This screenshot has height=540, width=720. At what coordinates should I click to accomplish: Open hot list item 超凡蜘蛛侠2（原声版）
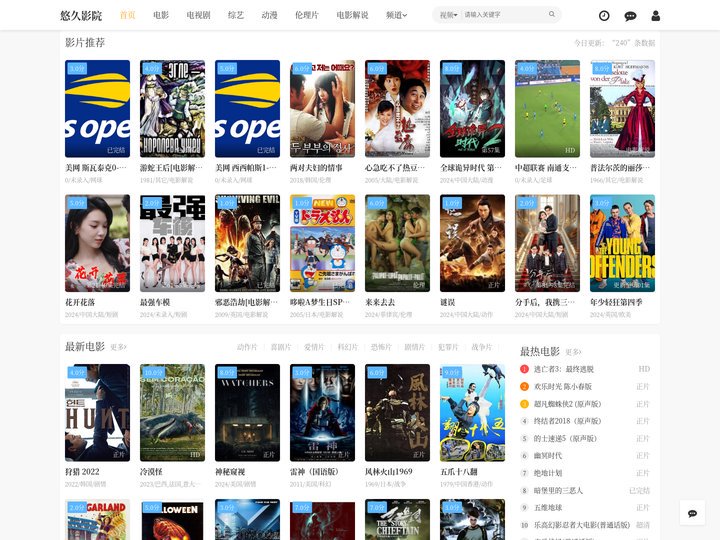pos(567,404)
